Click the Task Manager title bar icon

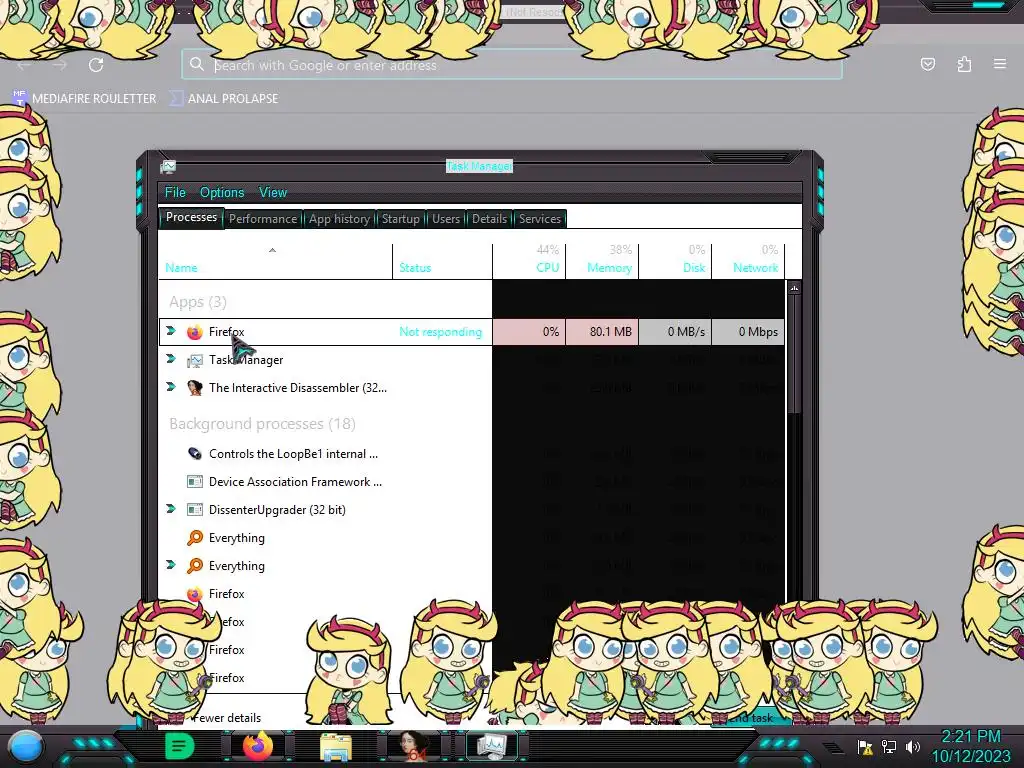(x=168, y=167)
